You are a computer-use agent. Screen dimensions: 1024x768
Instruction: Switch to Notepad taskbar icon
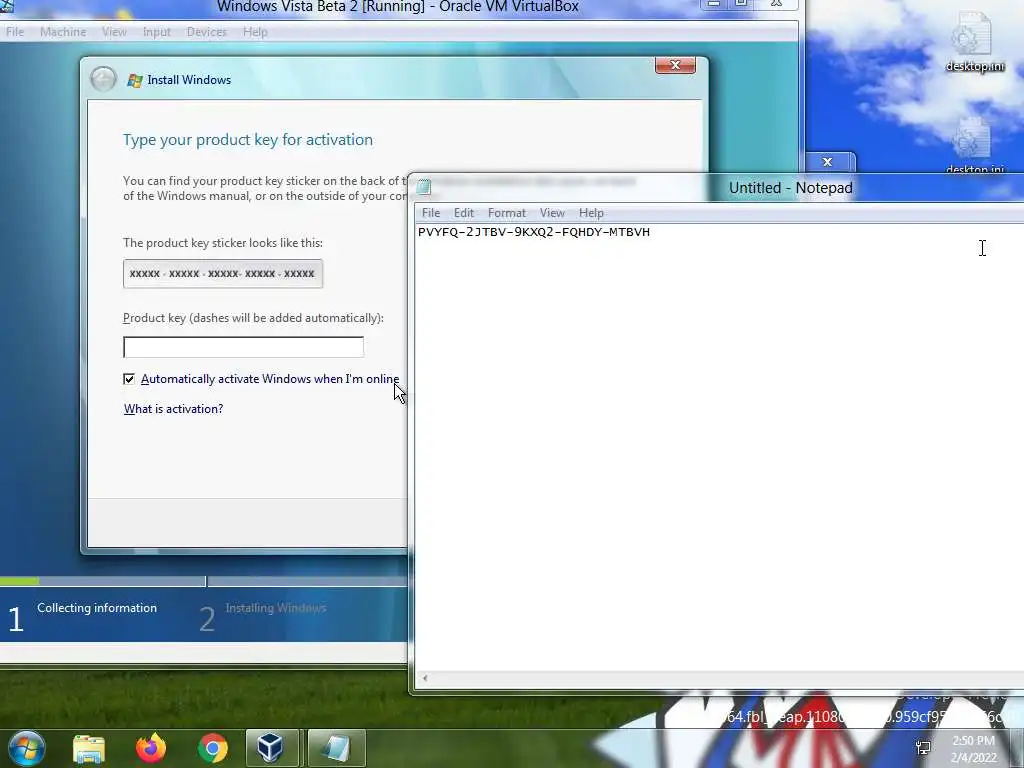336,748
